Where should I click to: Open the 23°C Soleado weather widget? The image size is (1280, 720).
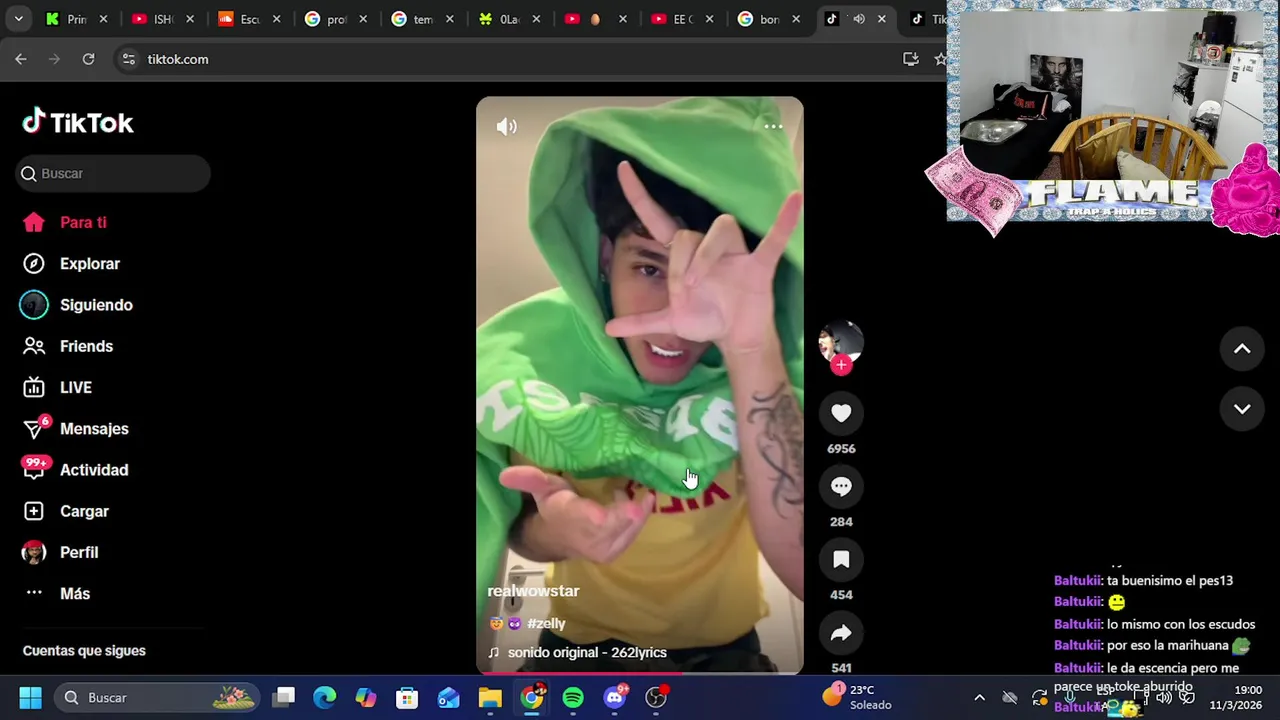[x=857, y=697]
